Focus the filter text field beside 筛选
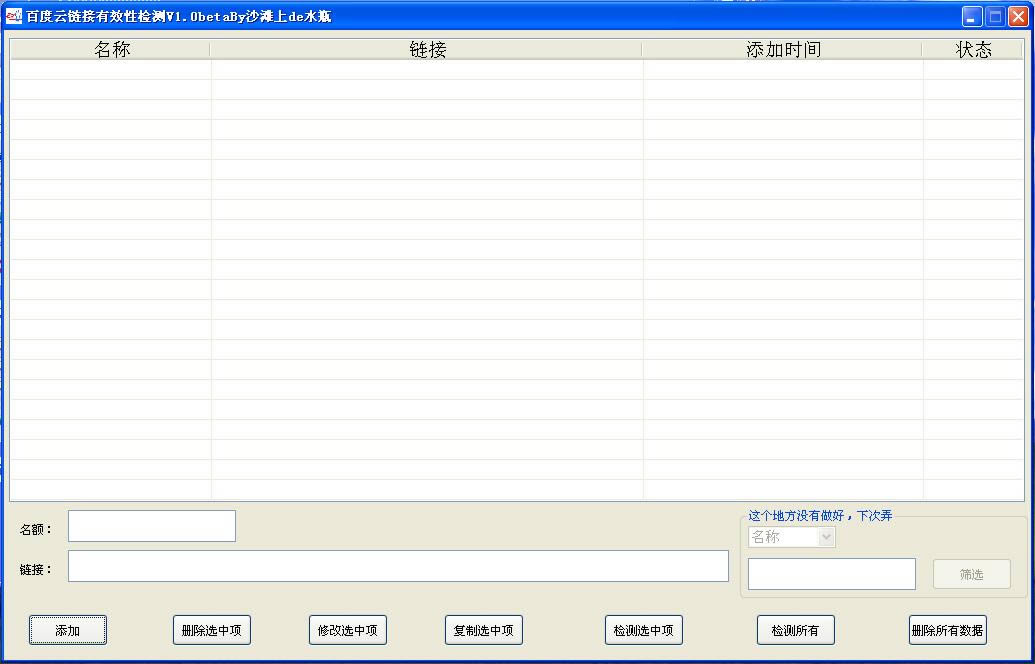 (x=832, y=574)
